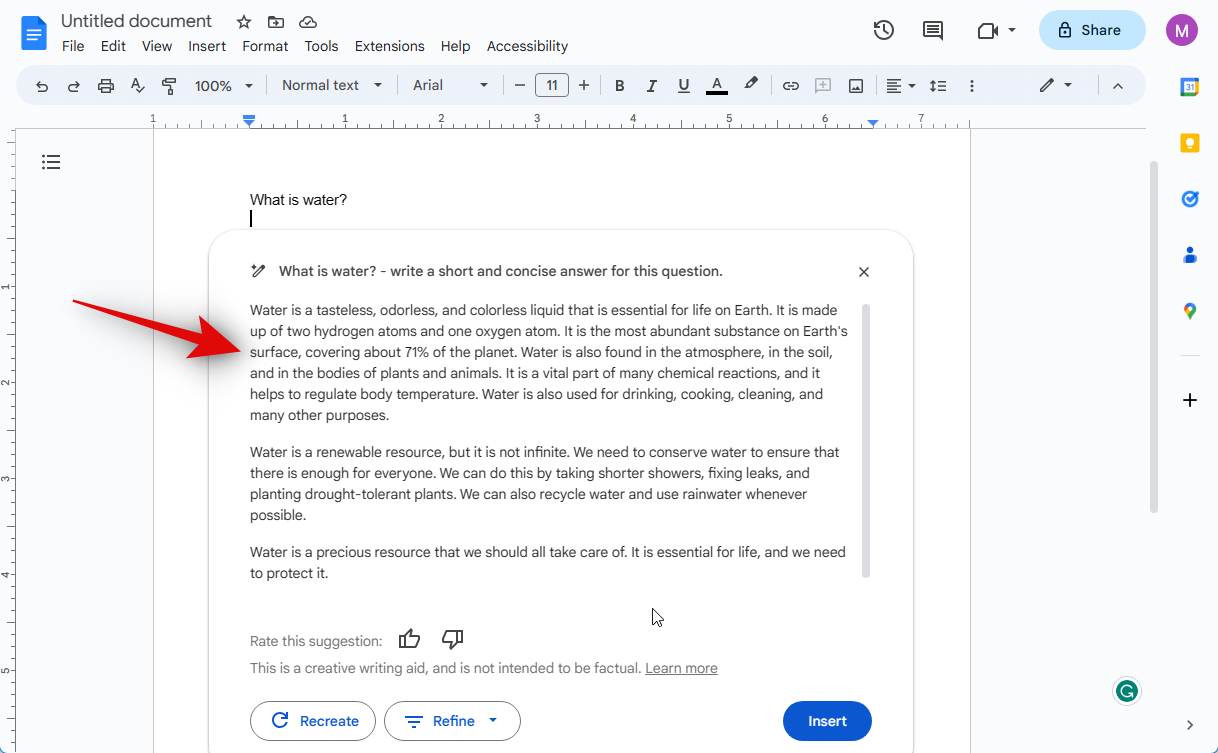Open the text color picker

[x=716, y=86]
